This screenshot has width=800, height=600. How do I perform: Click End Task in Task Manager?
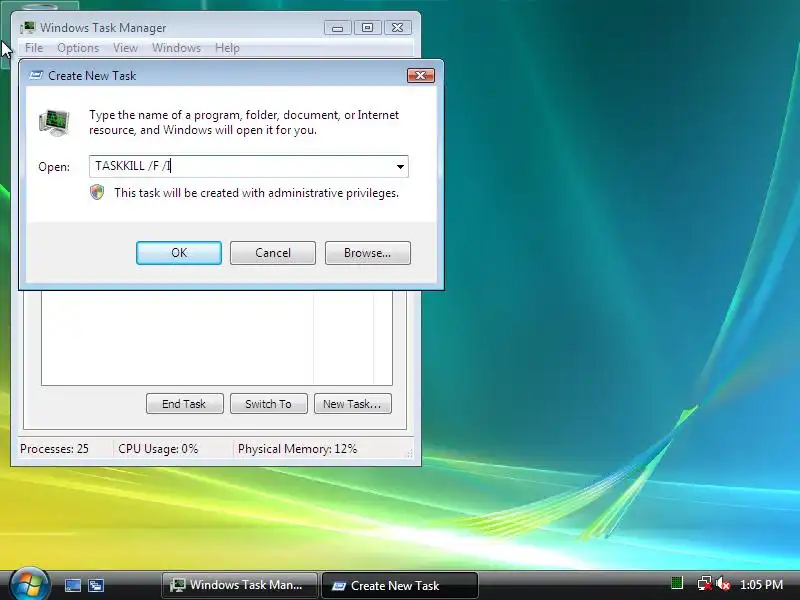point(184,404)
